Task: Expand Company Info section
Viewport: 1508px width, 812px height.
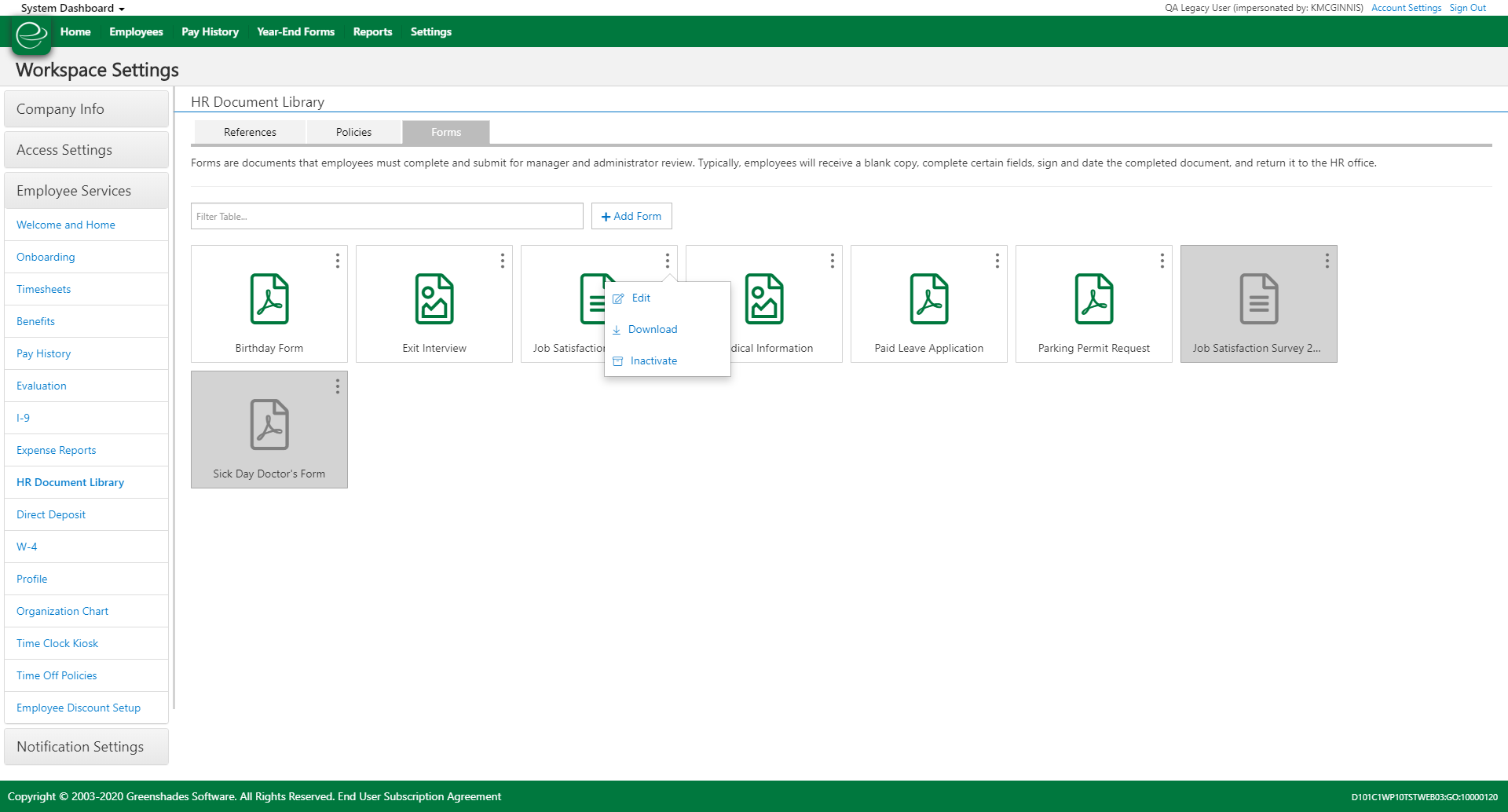Action: 86,109
